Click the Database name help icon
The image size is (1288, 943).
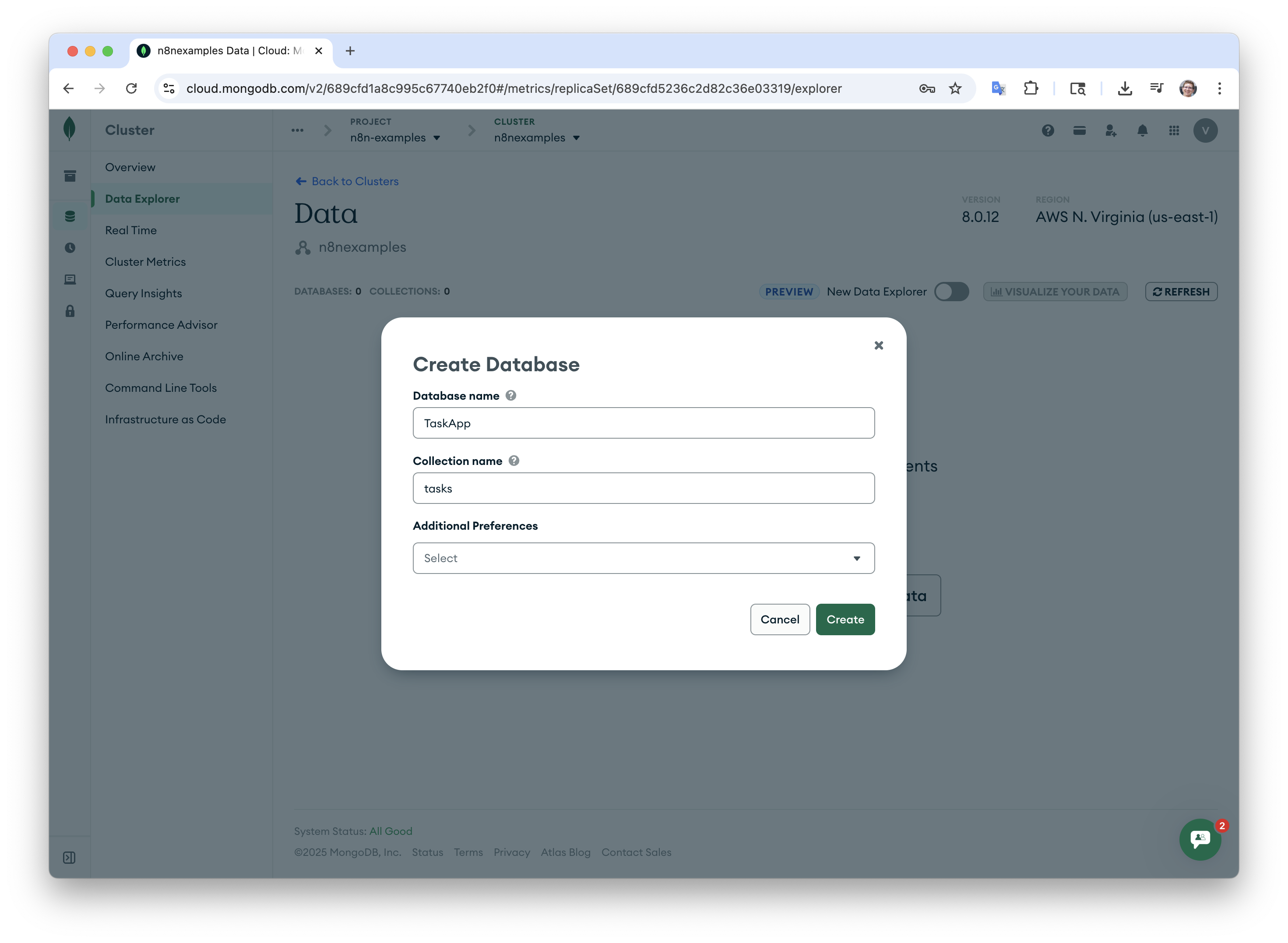pyautogui.click(x=511, y=396)
